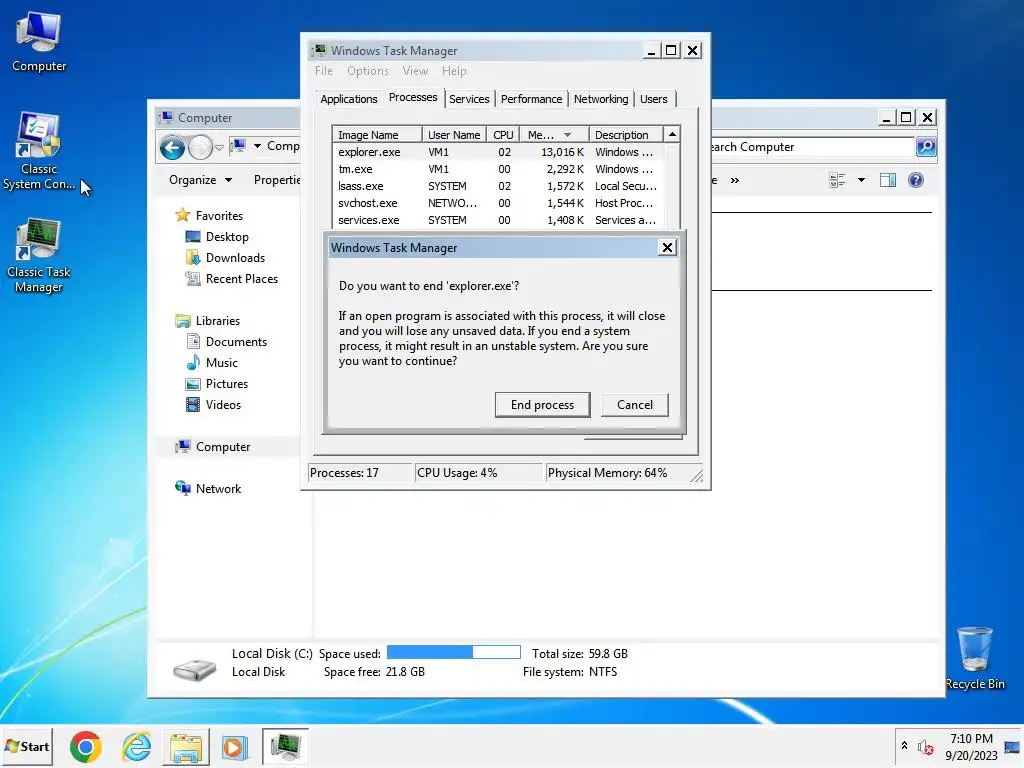Screen dimensions: 1024x768
Task: Switch to the Users tab
Action: [x=653, y=99]
